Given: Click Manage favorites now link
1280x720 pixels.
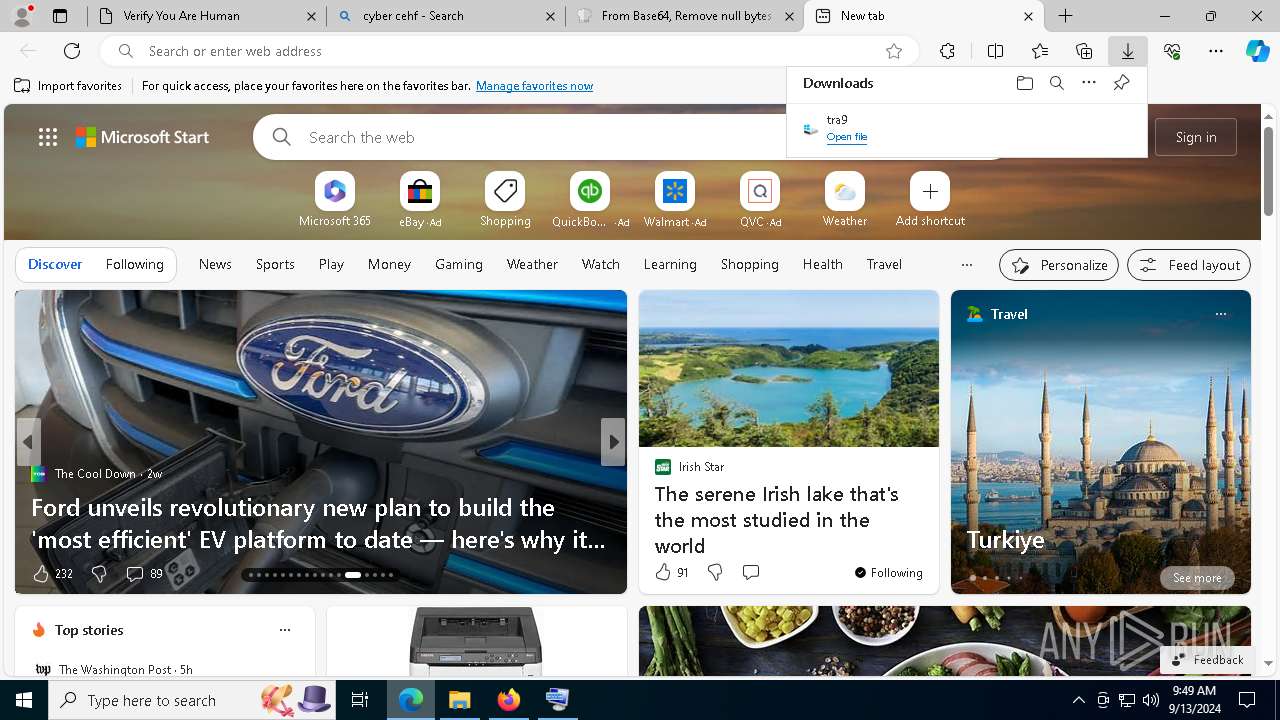Looking at the screenshot, I should point(534,86).
